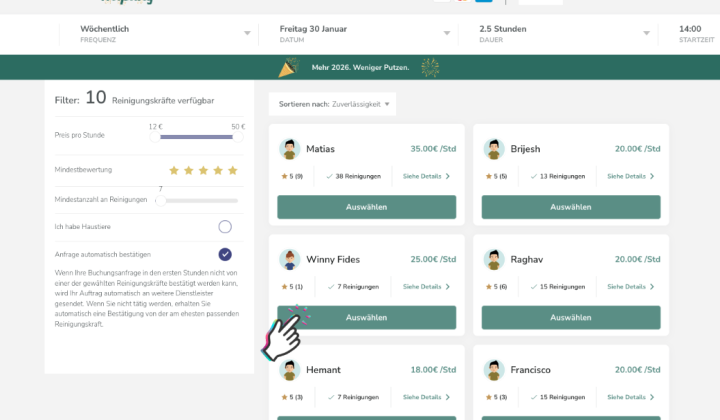720x420 pixels.
Task: Click Raghav's profile avatar
Action: [x=494, y=259]
